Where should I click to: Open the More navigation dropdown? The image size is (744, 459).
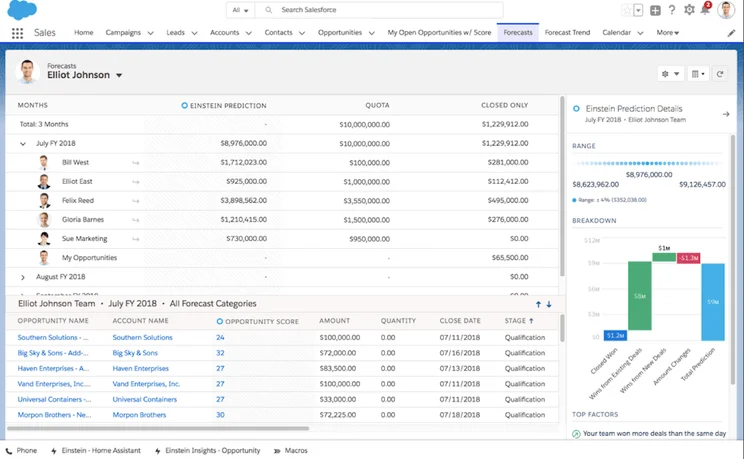pos(668,33)
